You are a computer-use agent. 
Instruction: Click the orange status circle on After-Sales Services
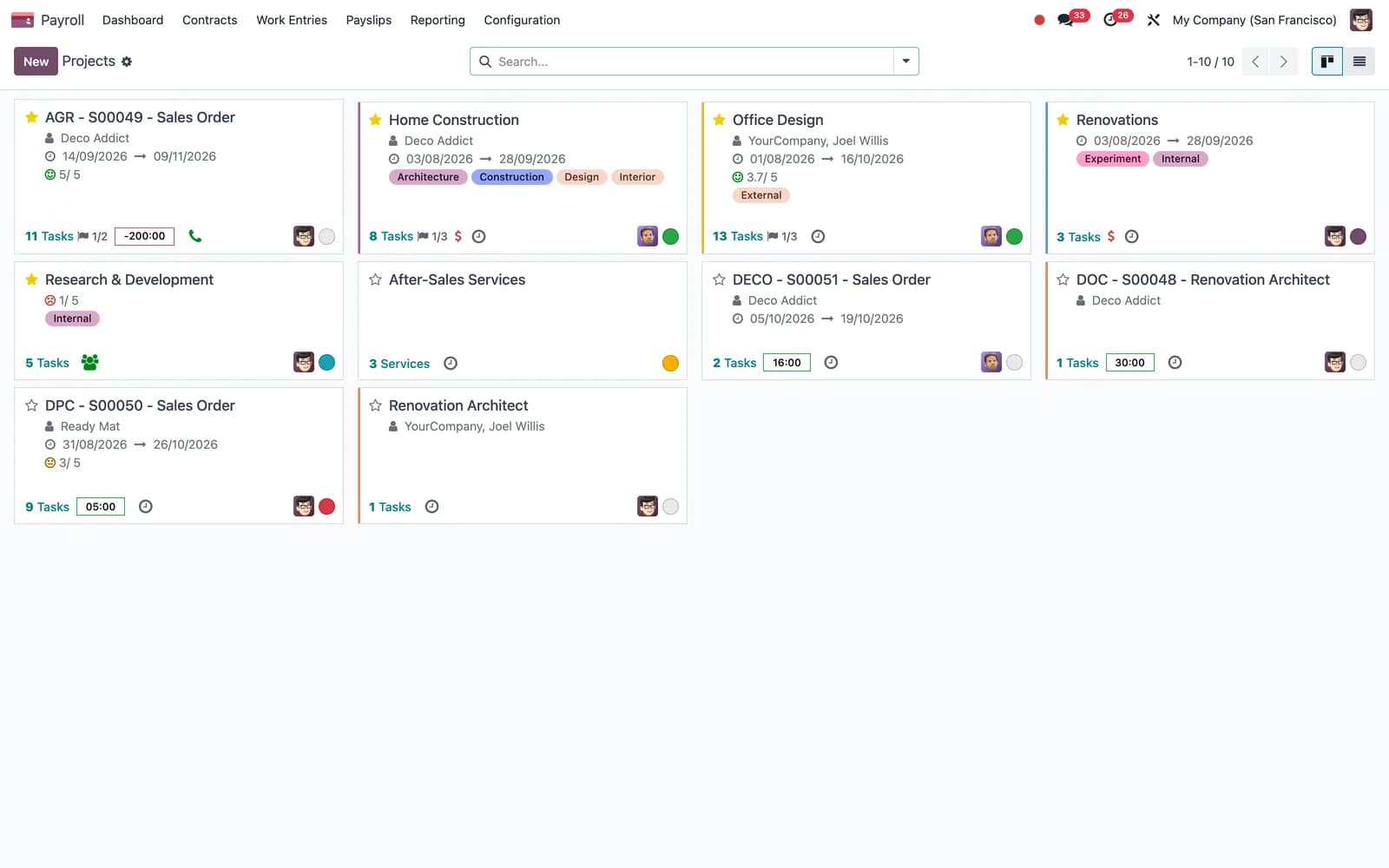click(670, 363)
